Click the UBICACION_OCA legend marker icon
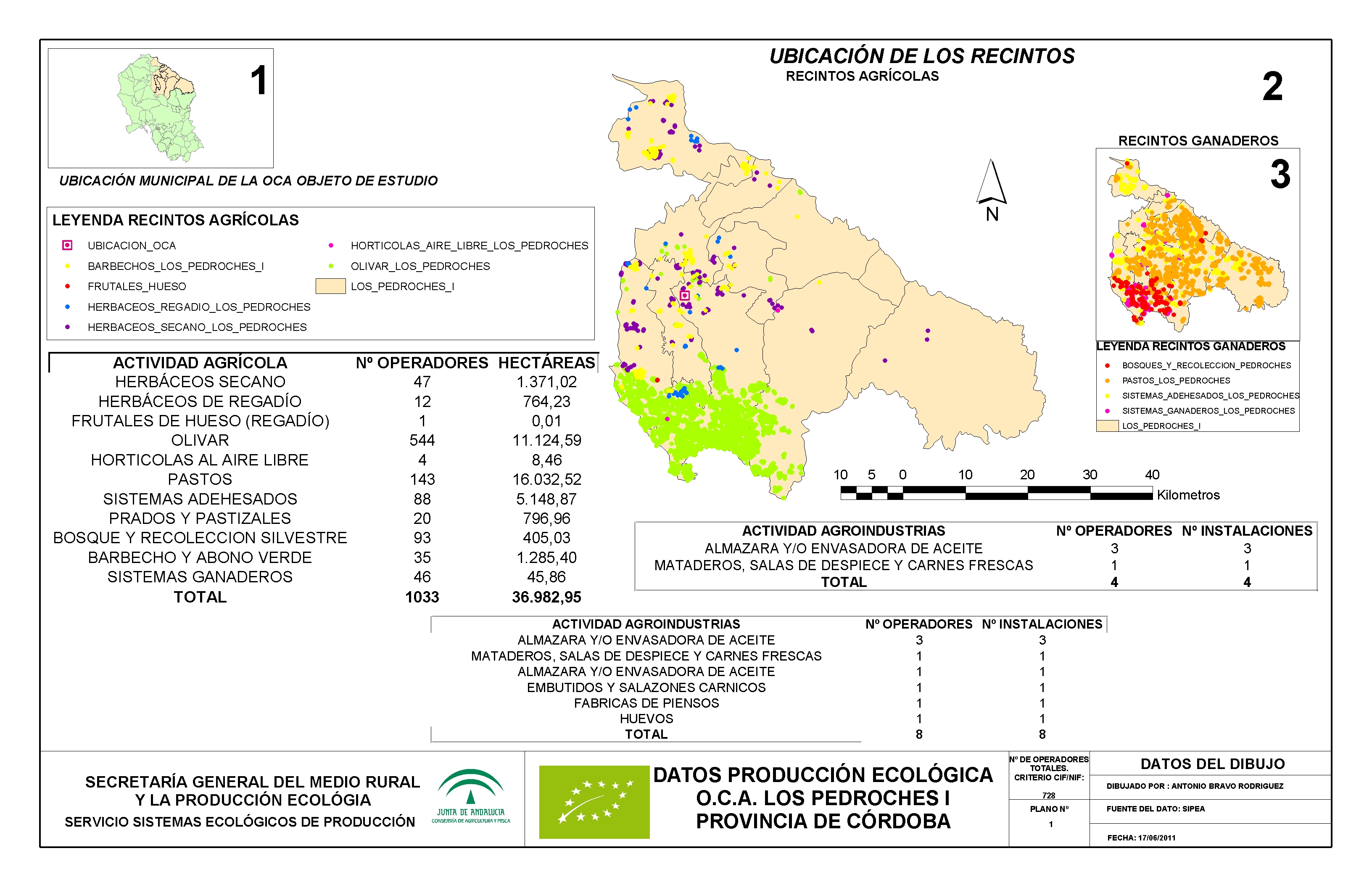The width and height of the screenshot is (1372, 888). [x=67, y=245]
